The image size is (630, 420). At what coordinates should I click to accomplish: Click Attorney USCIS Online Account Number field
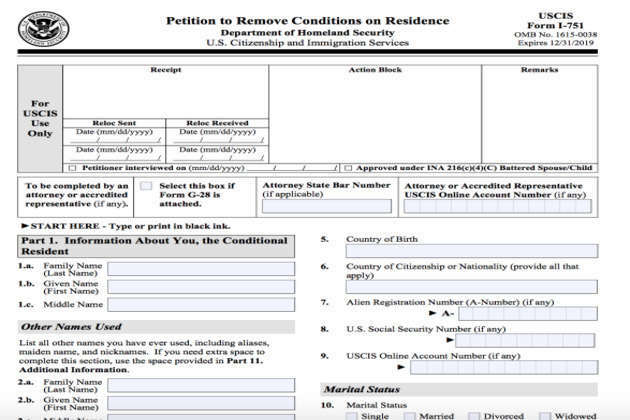coord(498,206)
